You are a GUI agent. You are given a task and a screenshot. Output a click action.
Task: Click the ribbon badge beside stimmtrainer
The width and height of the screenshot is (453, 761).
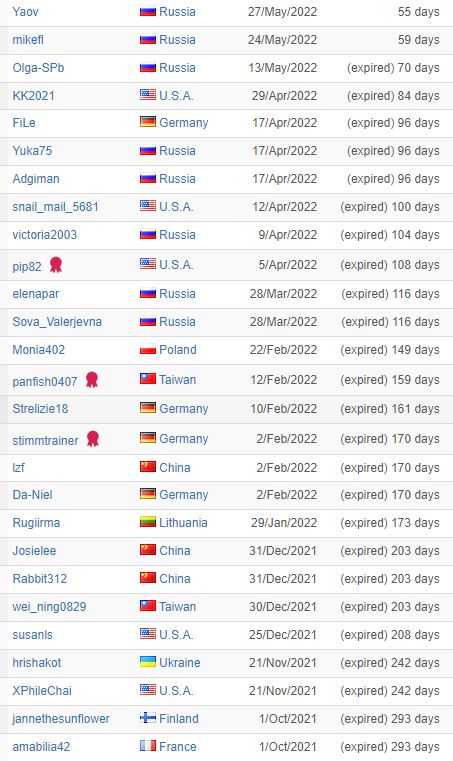pyautogui.click(x=93, y=439)
